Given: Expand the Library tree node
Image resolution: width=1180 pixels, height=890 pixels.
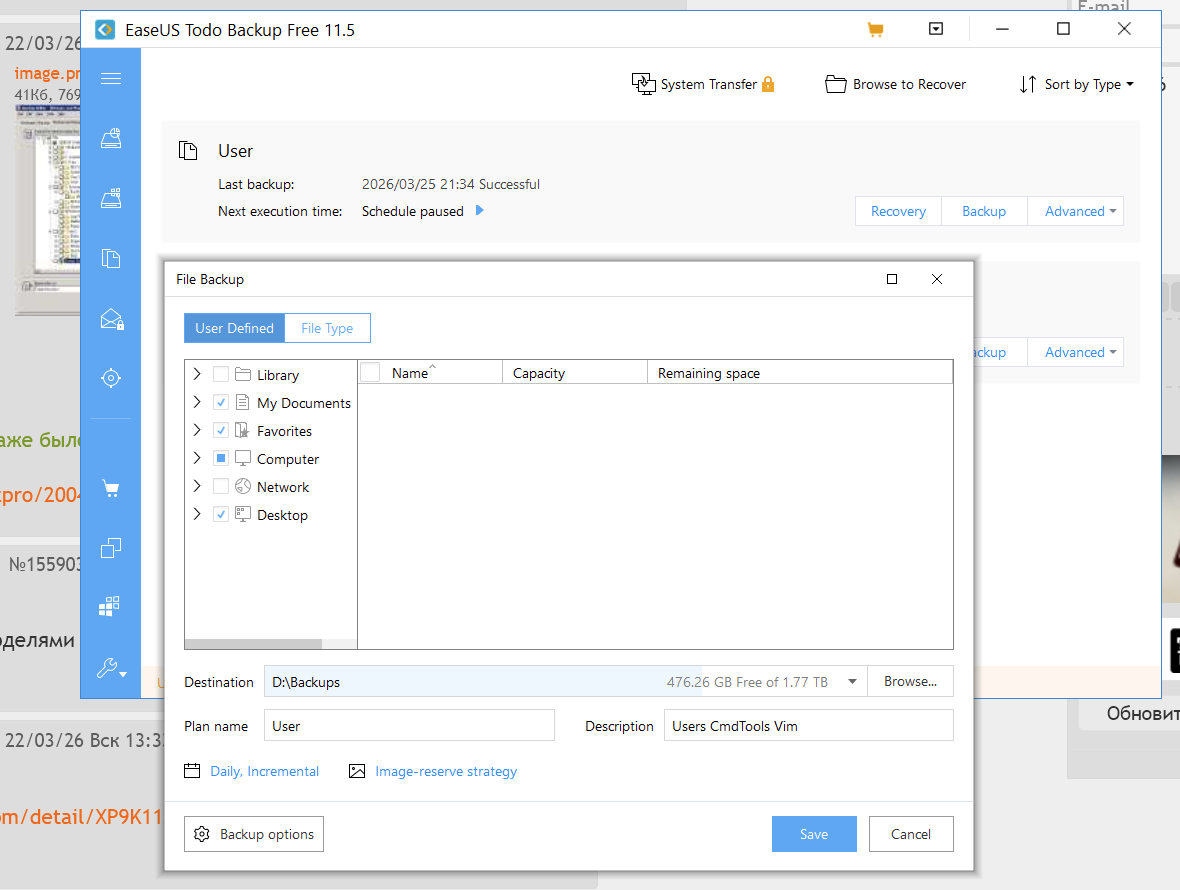Looking at the screenshot, I should (197, 374).
